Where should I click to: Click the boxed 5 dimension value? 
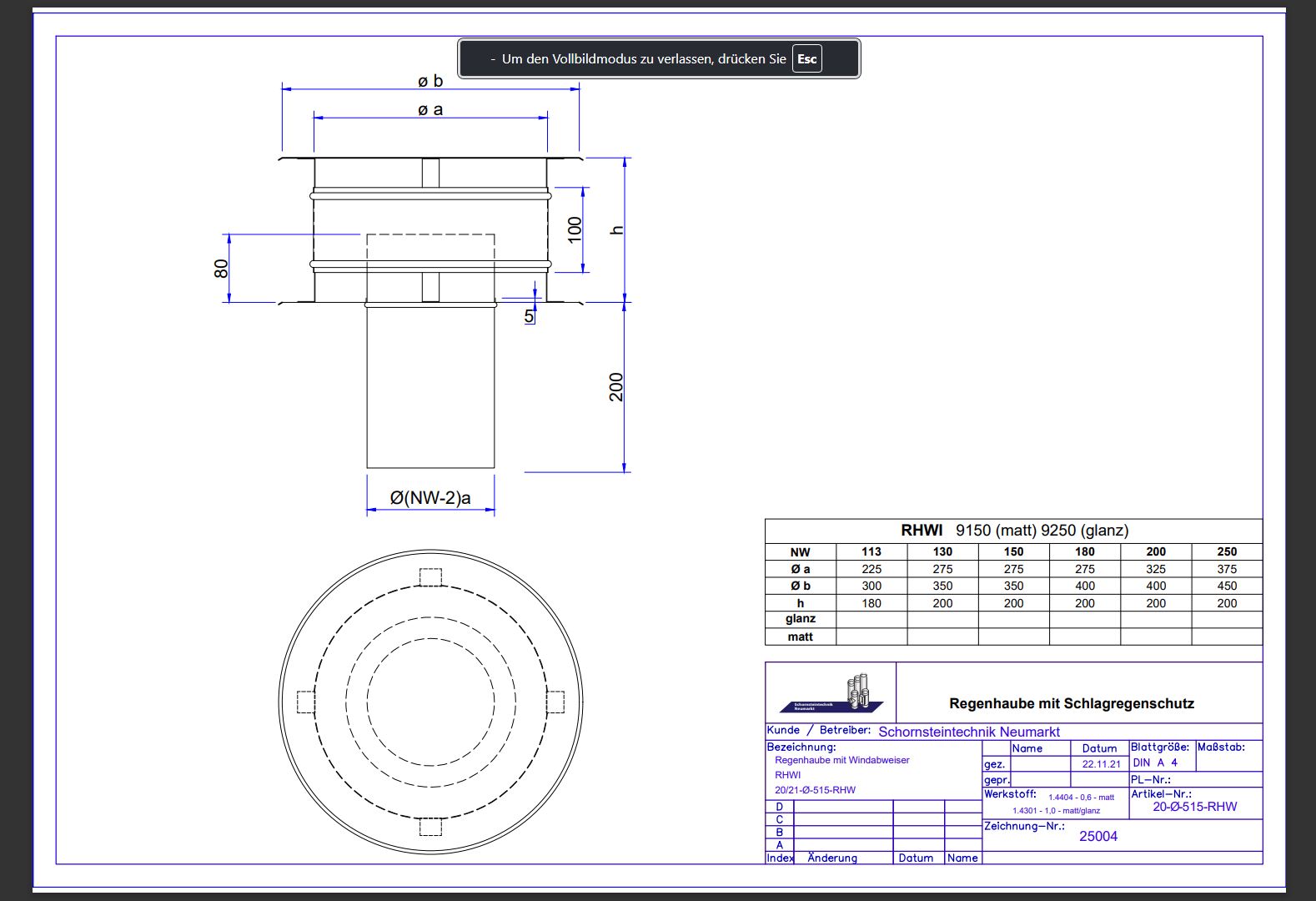pyautogui.click(x=530, y=316)
